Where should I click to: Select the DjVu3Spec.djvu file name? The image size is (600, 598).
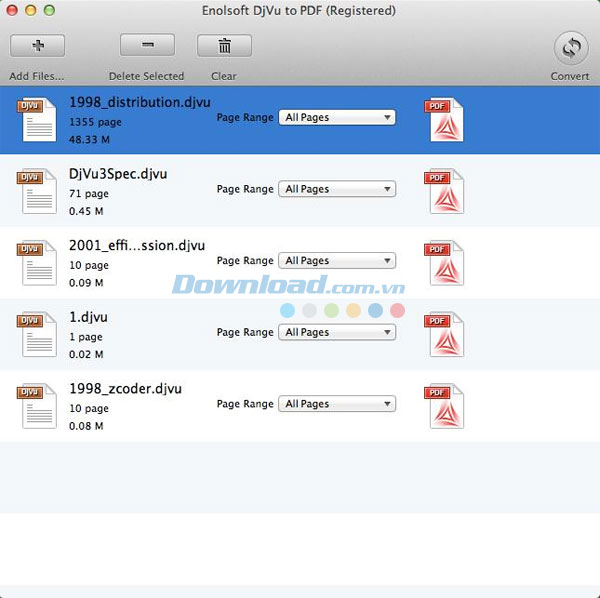tap(118, 174)
